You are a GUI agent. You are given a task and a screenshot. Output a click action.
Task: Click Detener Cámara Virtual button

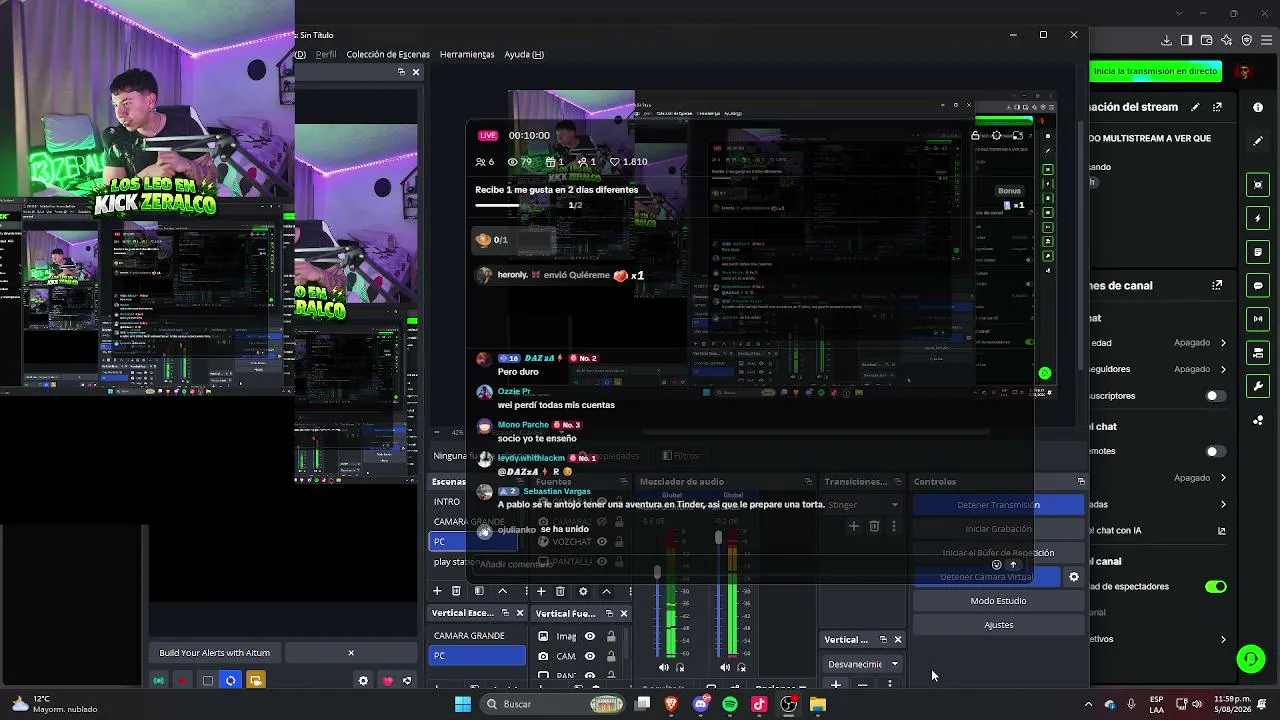tap(986, 576)
